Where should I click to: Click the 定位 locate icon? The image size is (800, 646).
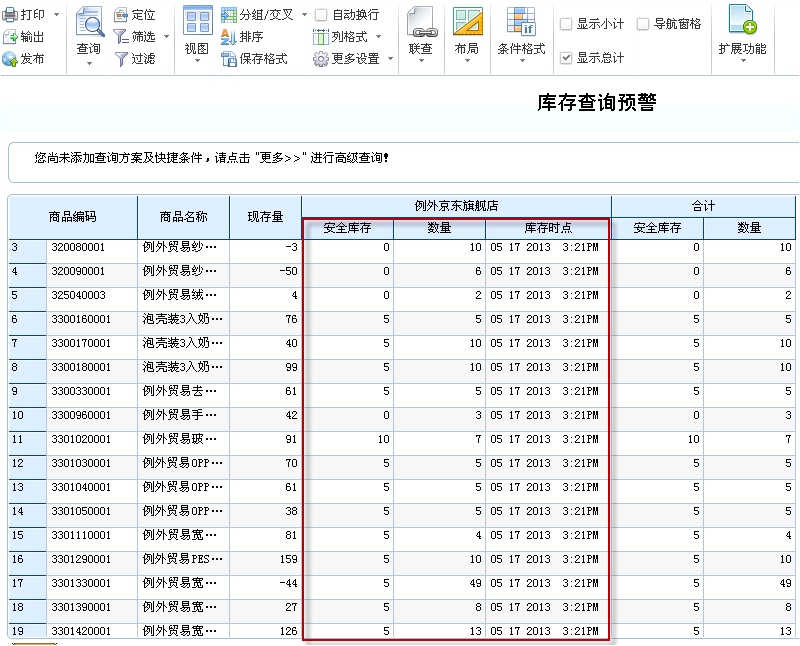121,15
